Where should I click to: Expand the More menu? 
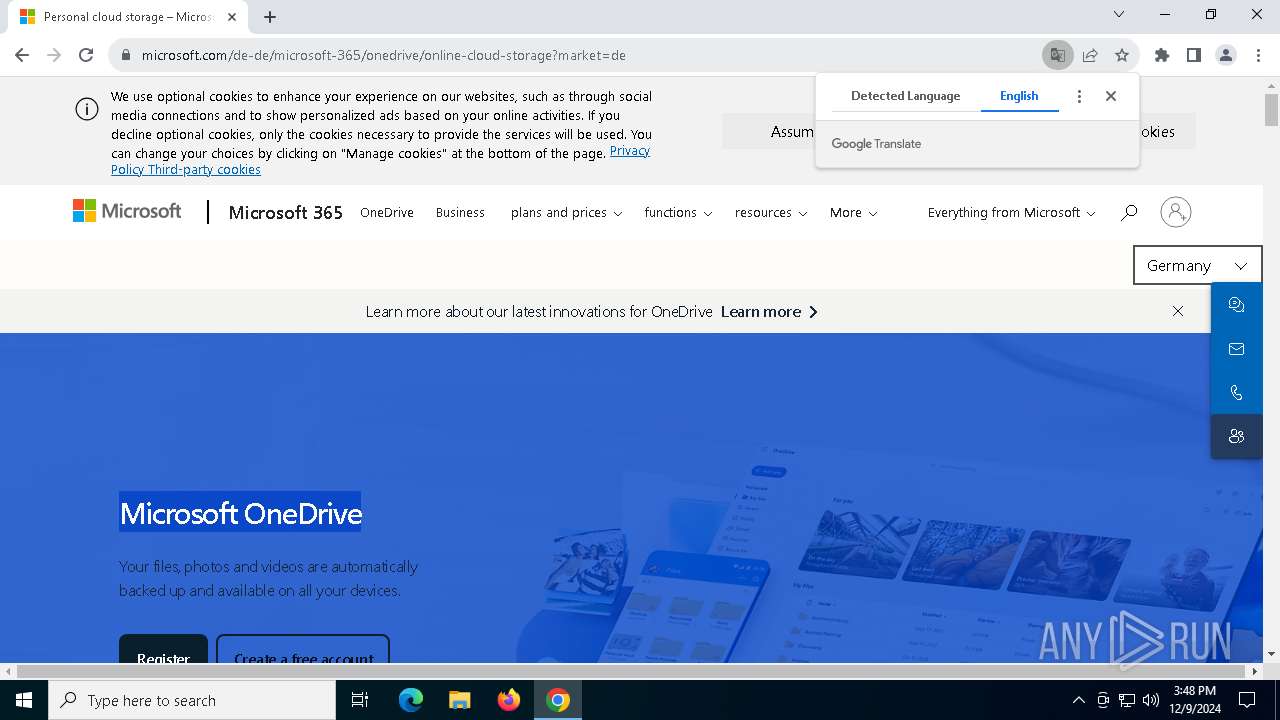(853, 212)
